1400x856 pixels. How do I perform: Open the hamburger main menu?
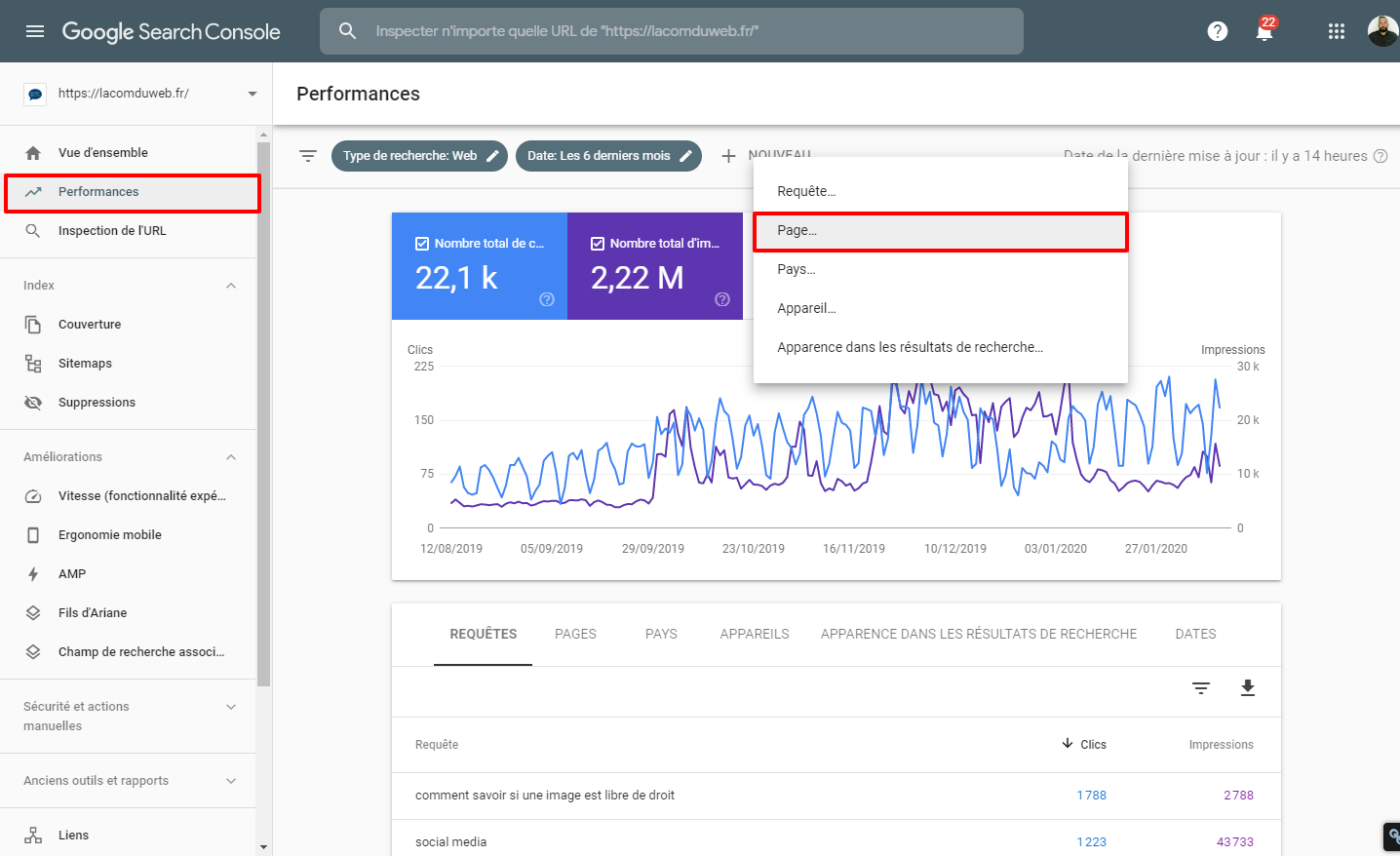(35, 31)
